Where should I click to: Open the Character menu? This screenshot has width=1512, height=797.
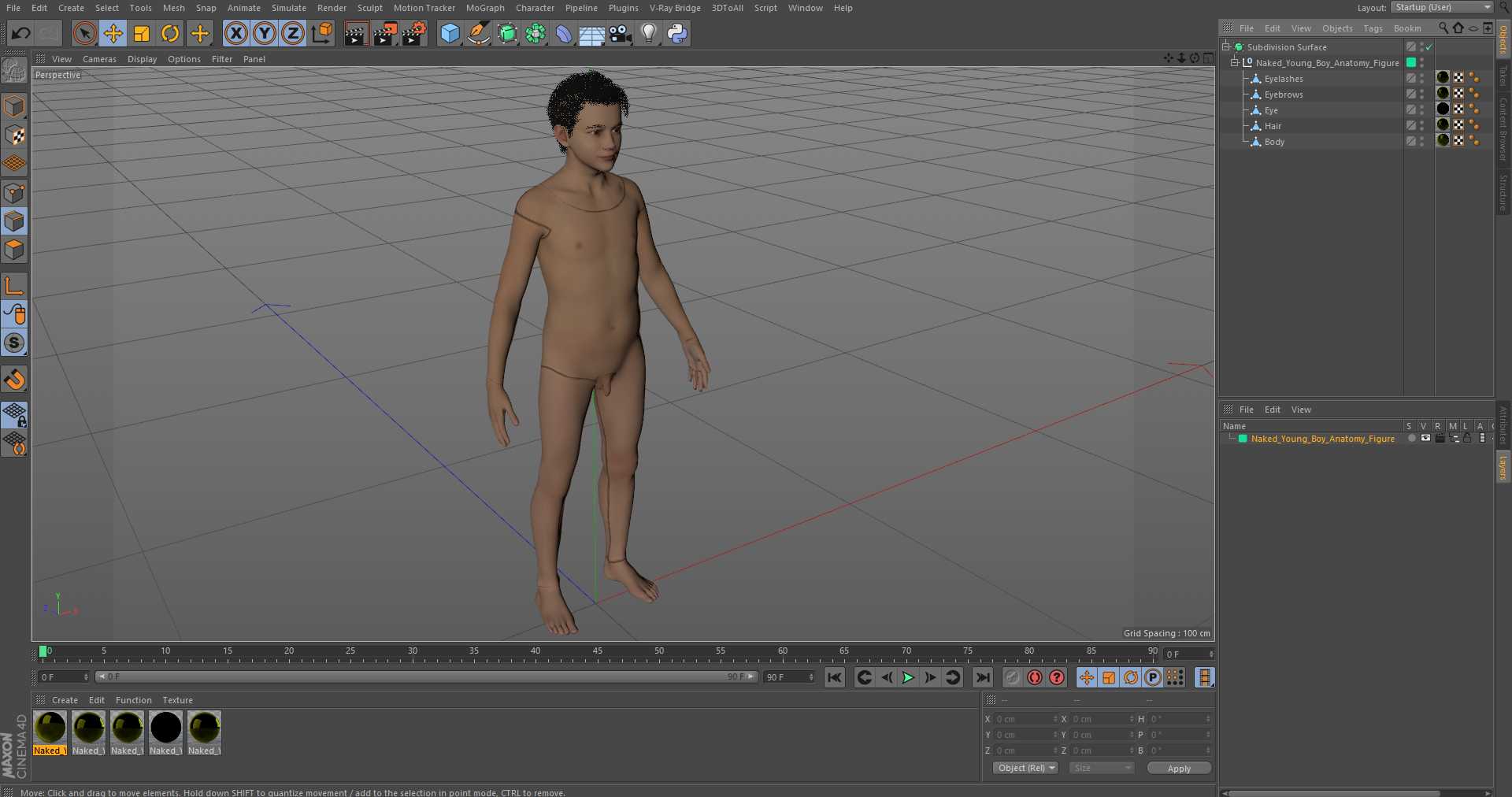pos(535,8)
